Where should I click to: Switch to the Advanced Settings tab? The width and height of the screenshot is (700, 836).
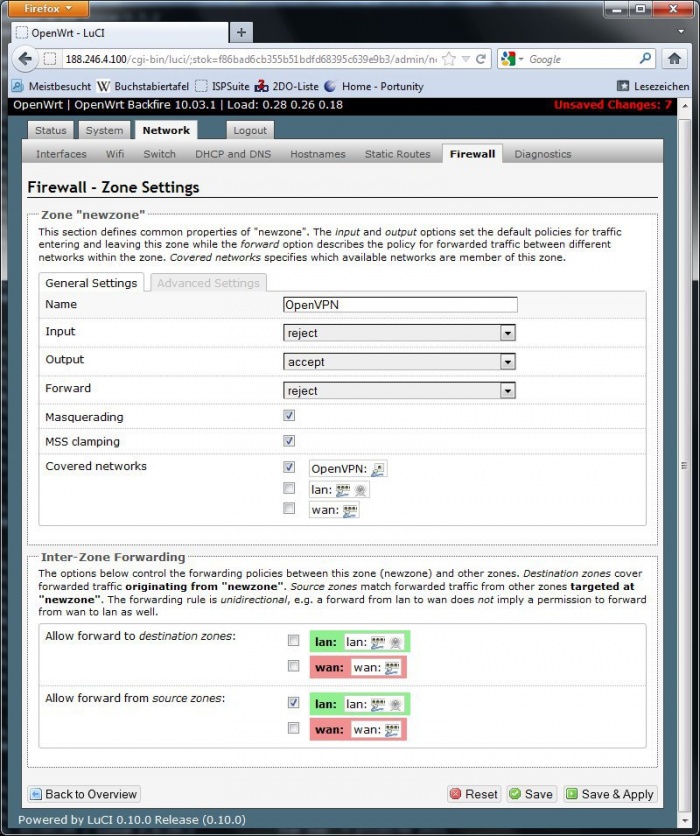(208, 283)
